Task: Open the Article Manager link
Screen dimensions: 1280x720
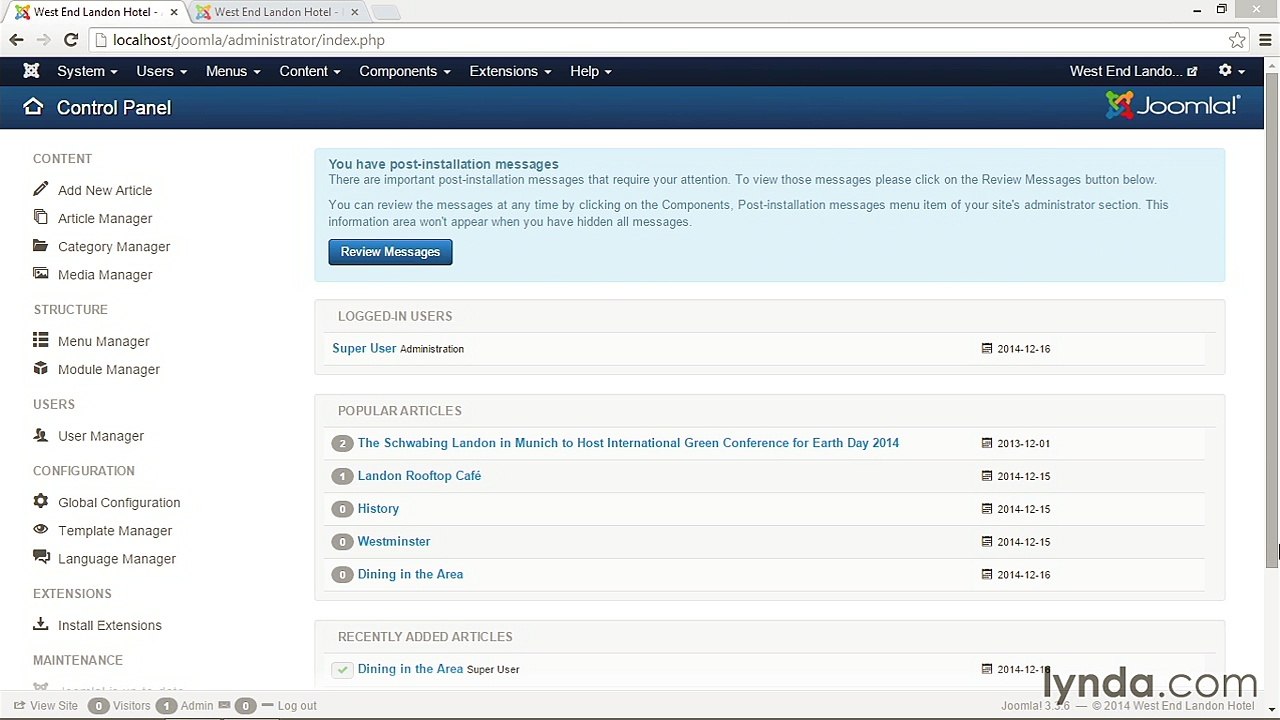Action: click(x=105, y=218)
